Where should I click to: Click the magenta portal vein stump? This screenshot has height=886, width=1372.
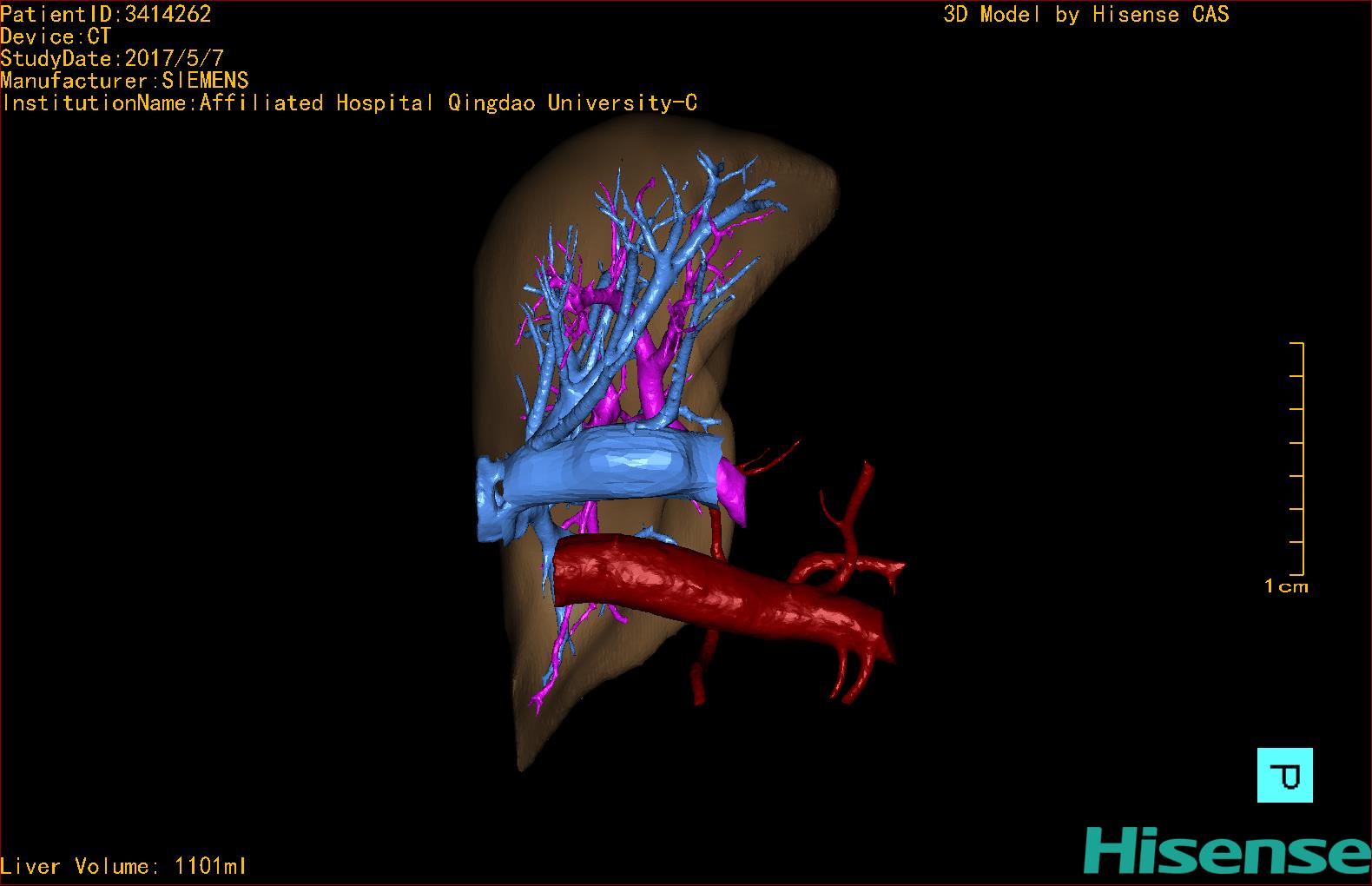click(734, 493)
